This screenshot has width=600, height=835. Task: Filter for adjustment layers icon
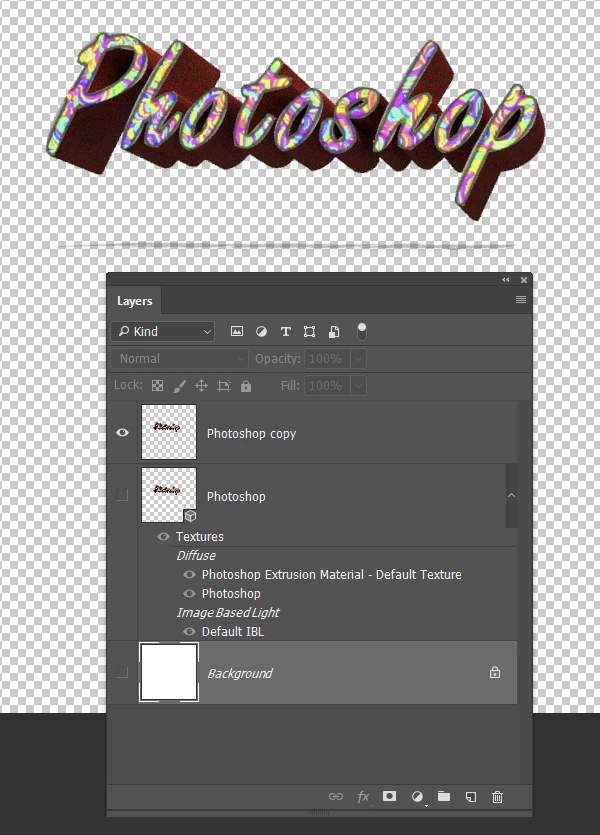coord(261,331)
